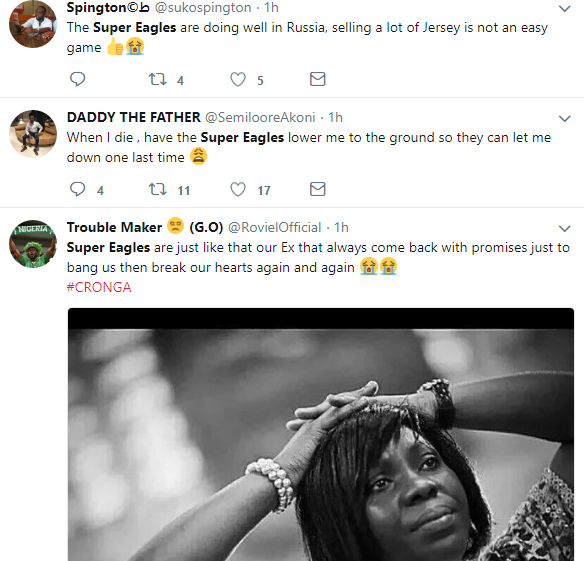The image size is (584, 561).
Task: Enlarge the black-and-white photo in the tweet
Action: [x=321, y=434]
